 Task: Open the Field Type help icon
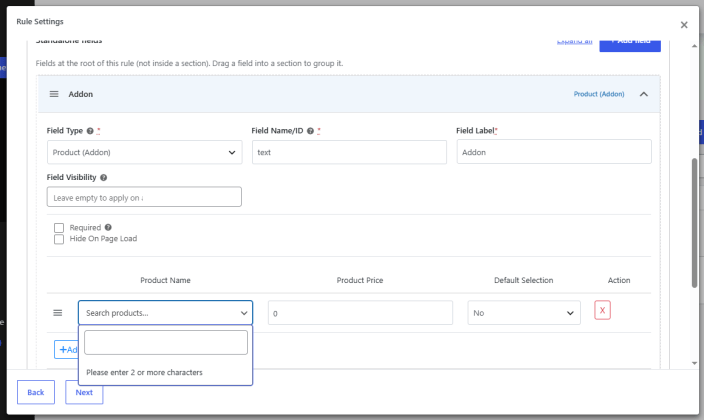click(x=90, y=131)
